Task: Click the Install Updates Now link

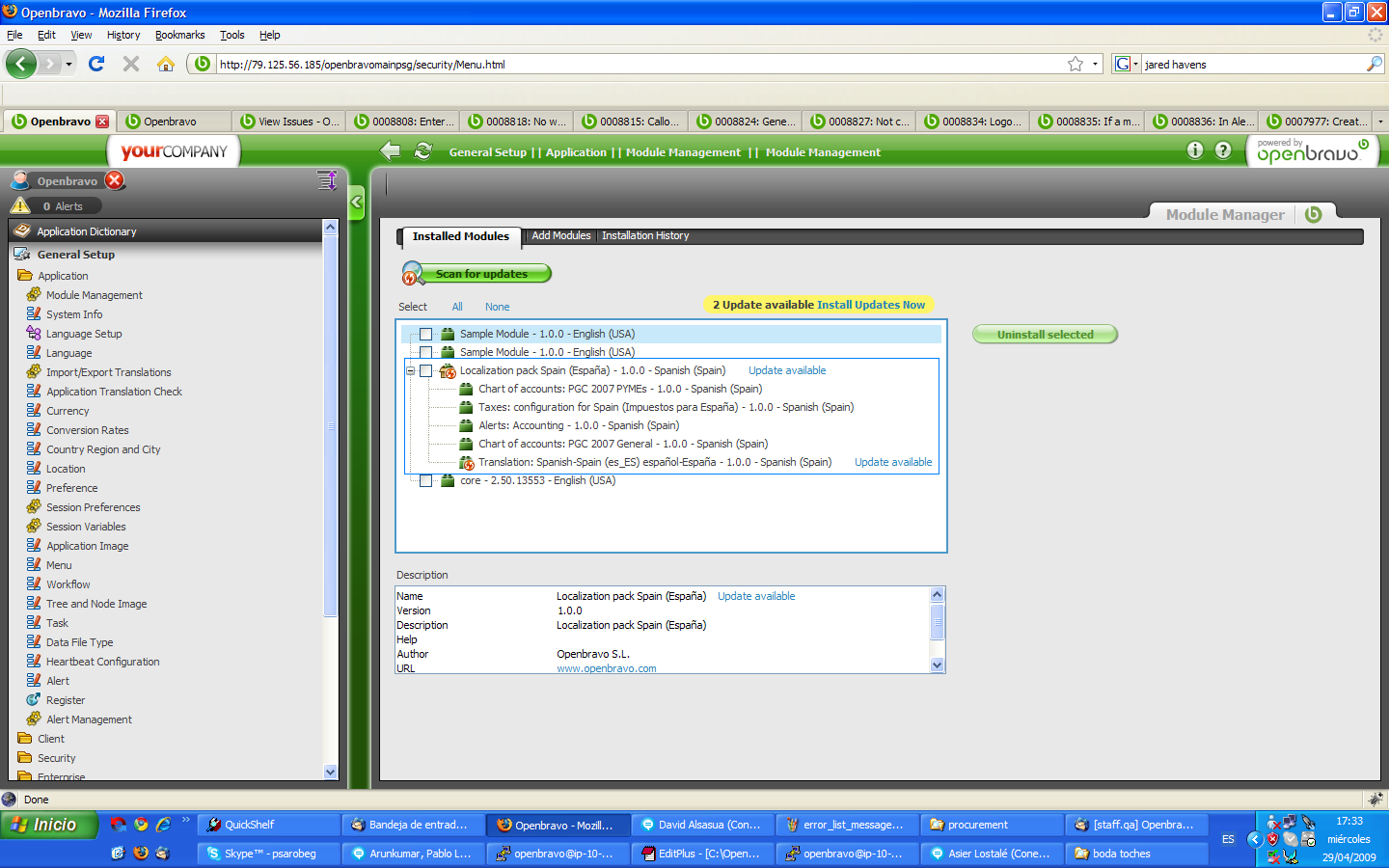Action: [x=871, y=305]
